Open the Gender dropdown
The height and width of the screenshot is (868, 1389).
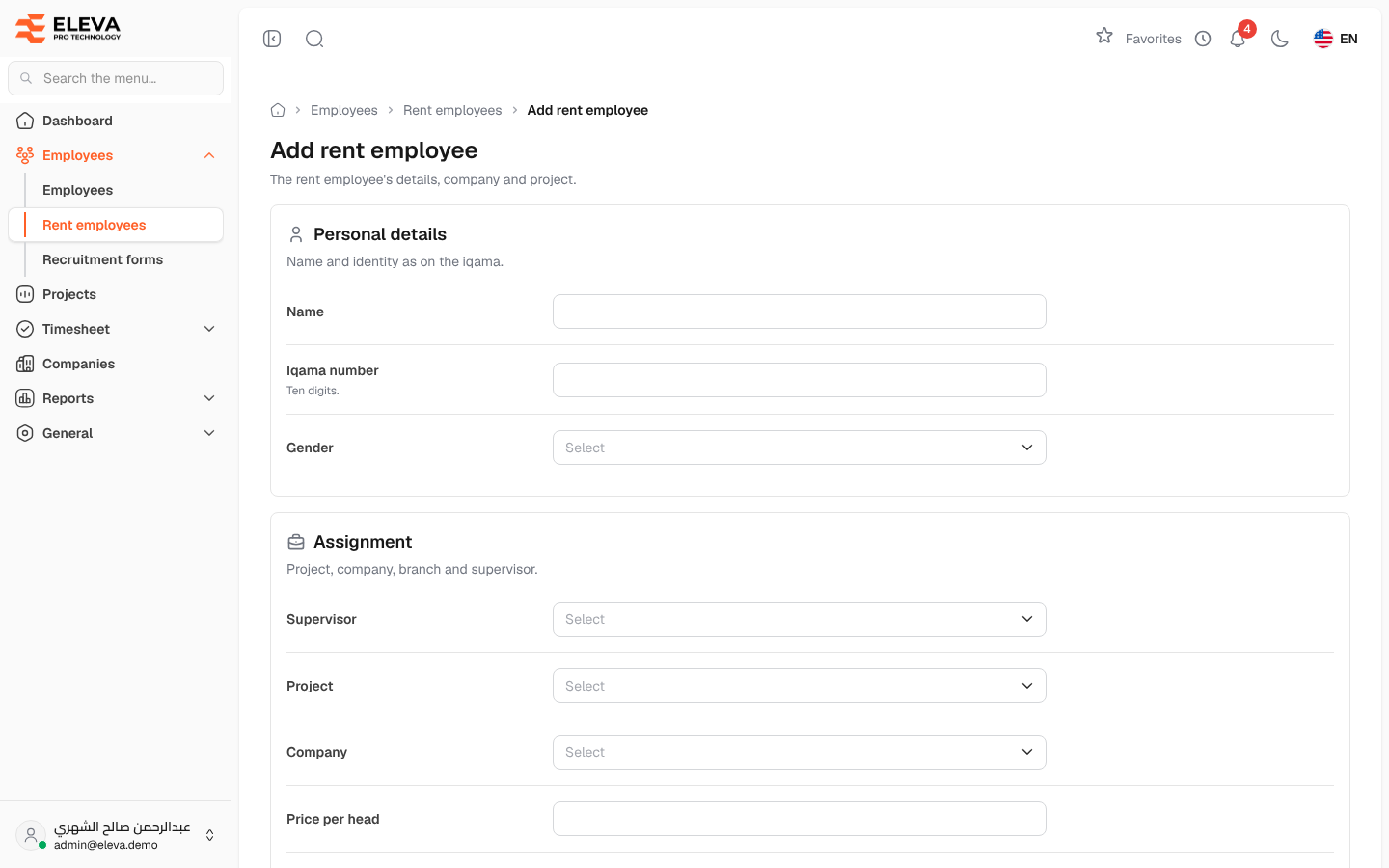tap(800, 448)
